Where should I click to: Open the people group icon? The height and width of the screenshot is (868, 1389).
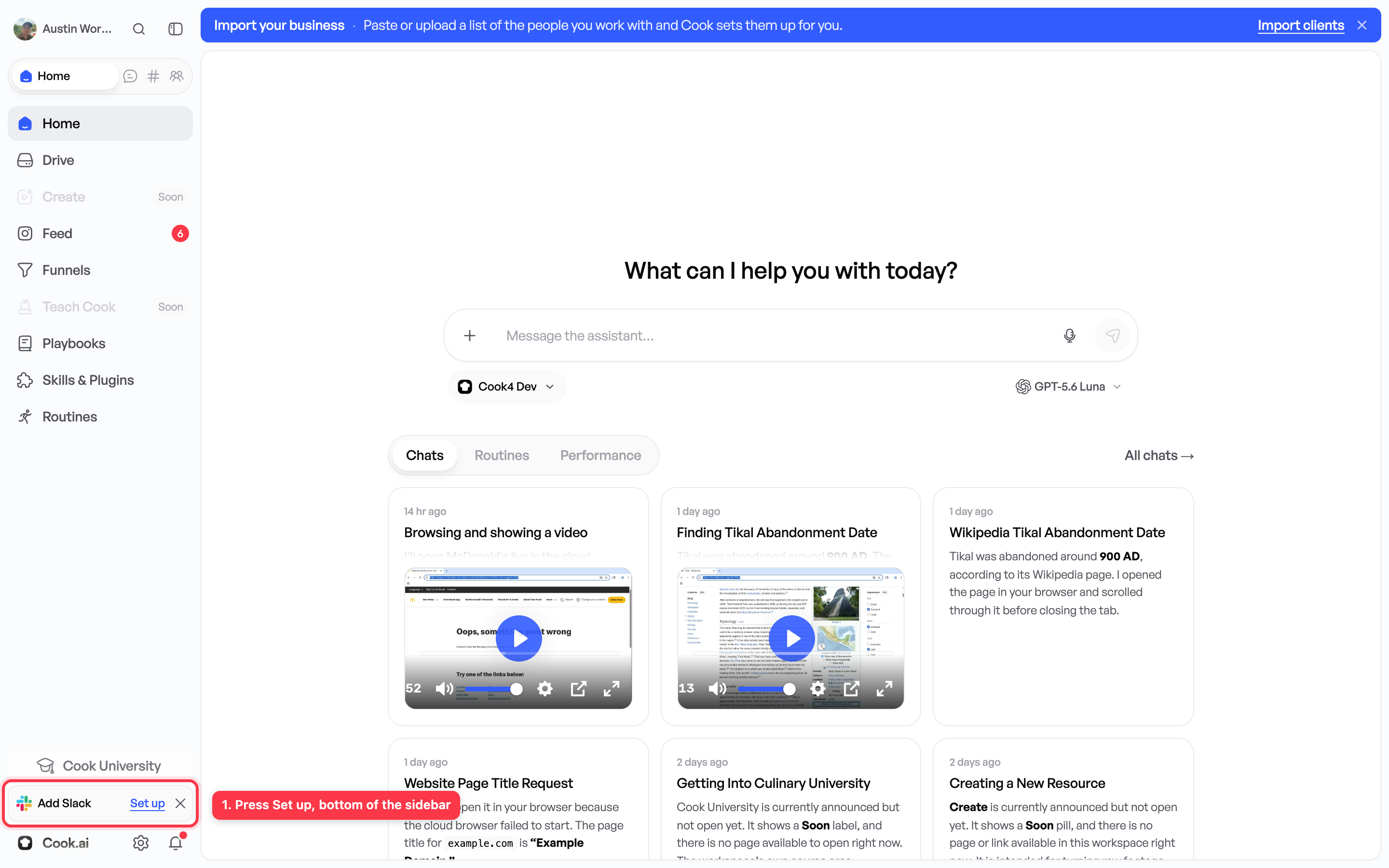coord(177,76)
